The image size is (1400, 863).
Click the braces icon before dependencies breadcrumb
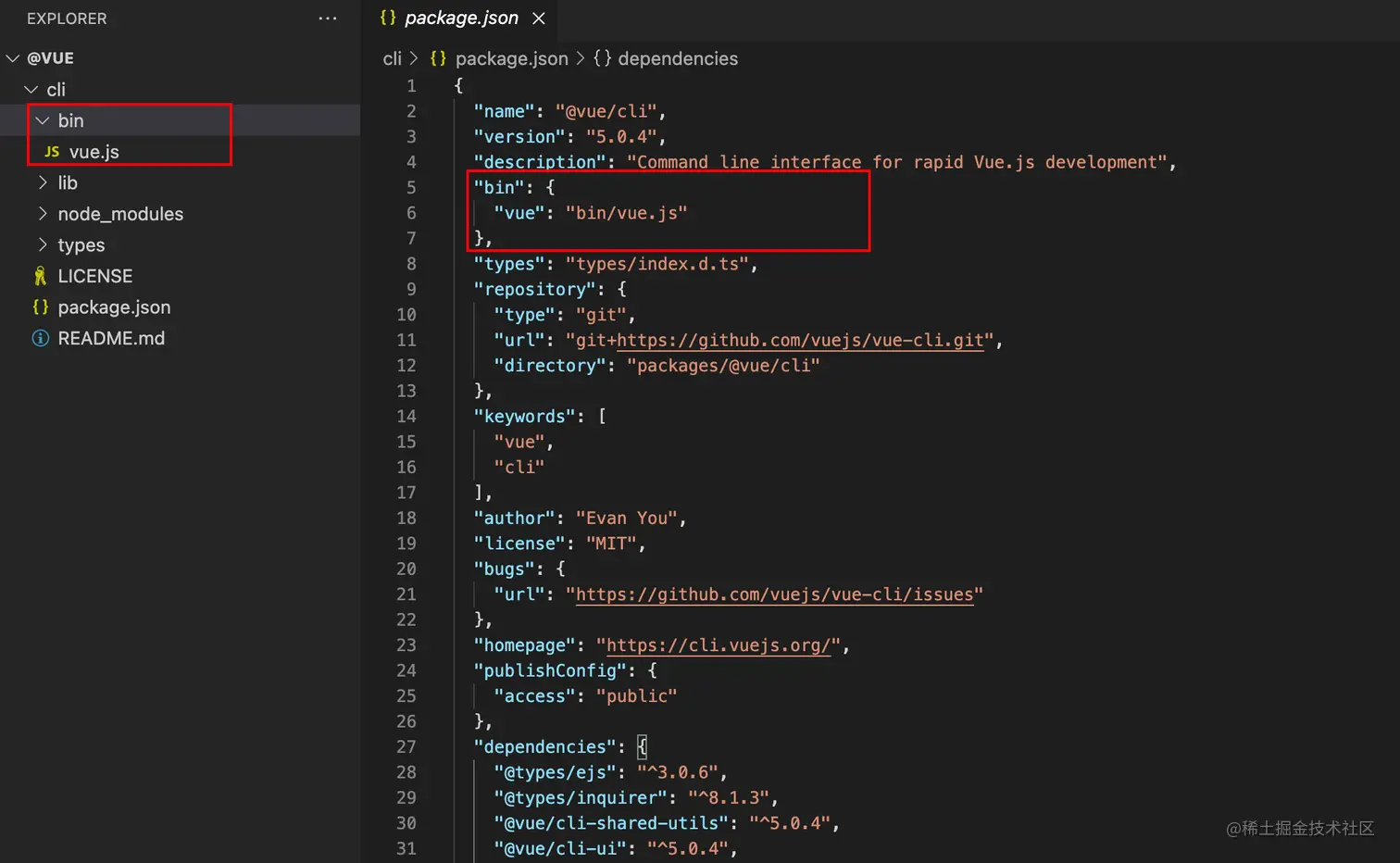(603, 58)
